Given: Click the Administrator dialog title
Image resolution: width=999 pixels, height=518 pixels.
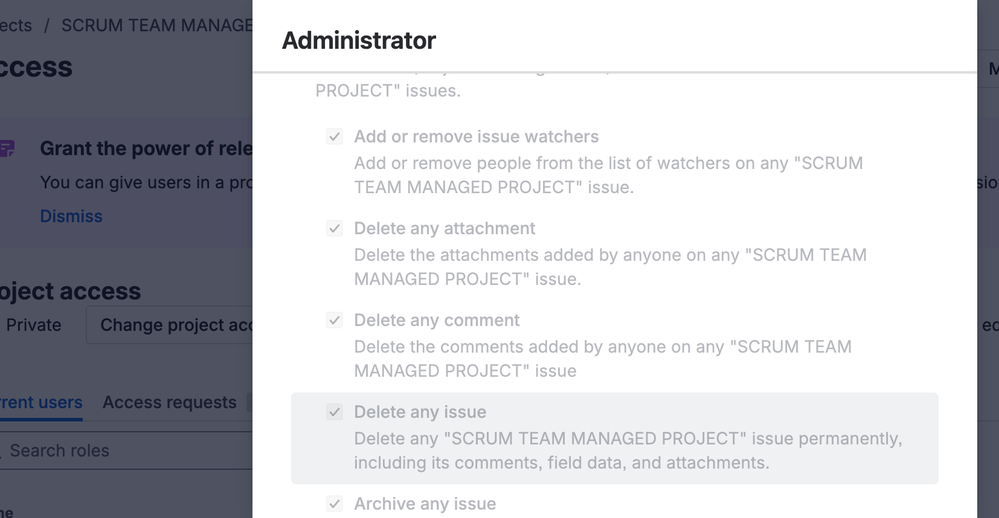Looking at the screenshot, I should (359, 41).
